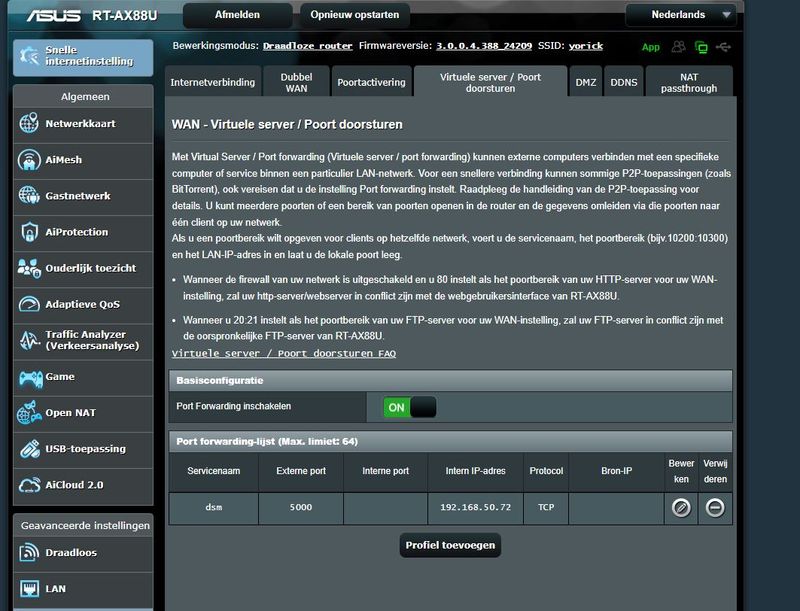Open the Open NAT icon

pyautogui.click(x=29, y=413)
